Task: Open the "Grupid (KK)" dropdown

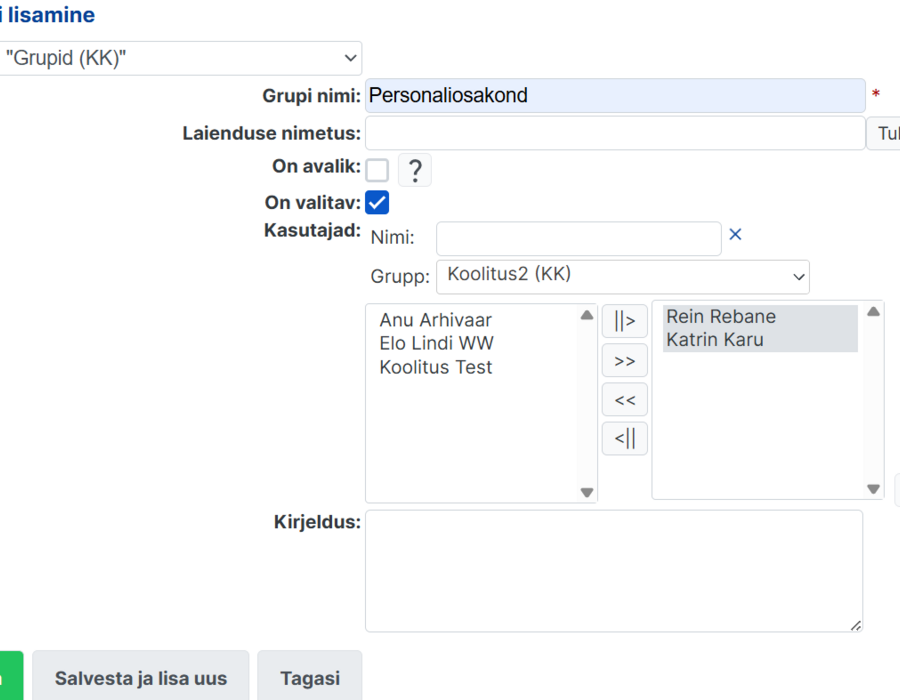Action: coord(180,58)
